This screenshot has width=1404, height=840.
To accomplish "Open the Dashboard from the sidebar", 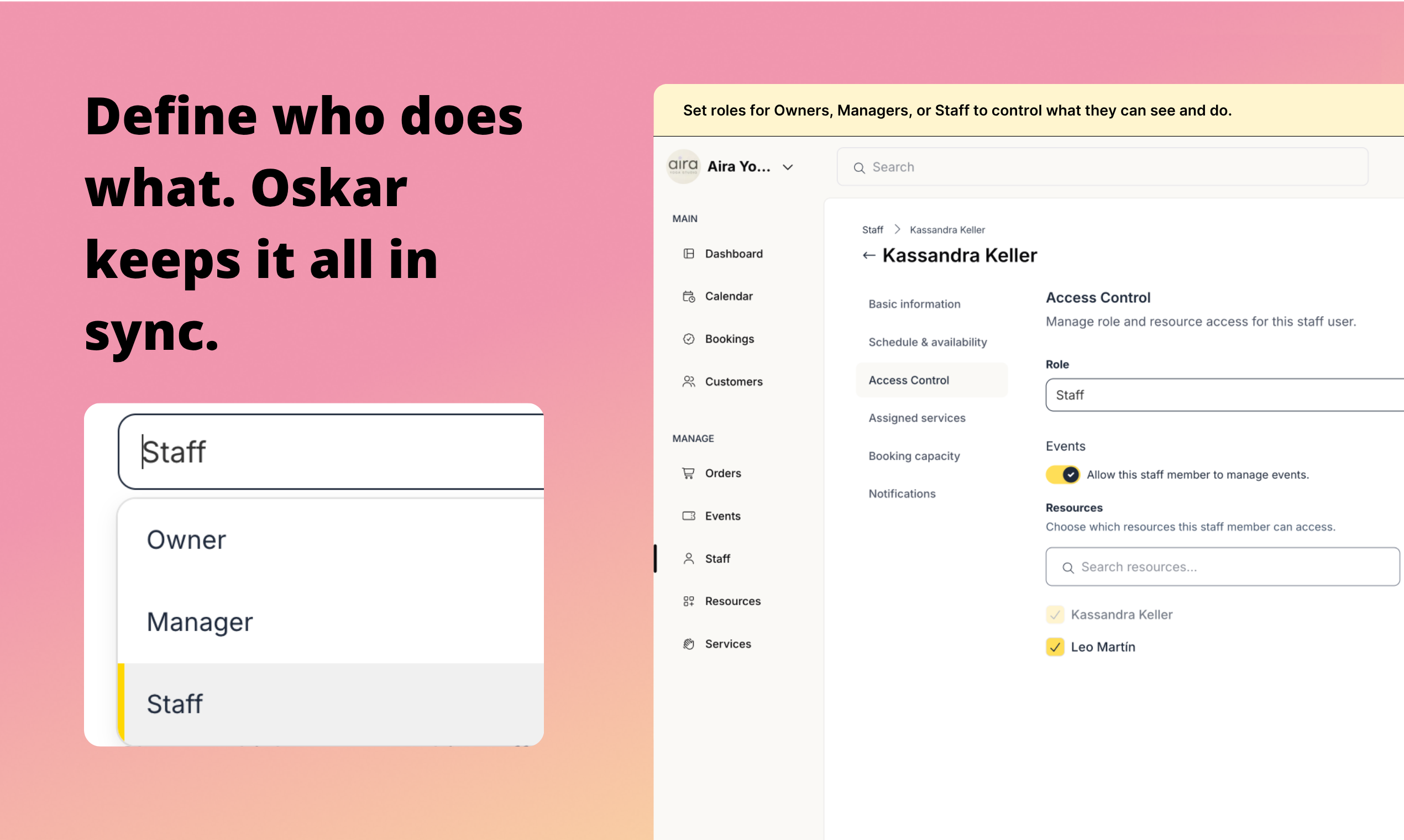I will (x=689, y=254).
